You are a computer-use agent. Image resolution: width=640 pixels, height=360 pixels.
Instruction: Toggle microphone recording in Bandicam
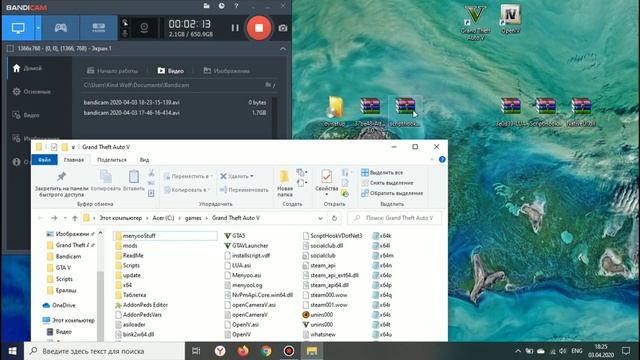click(125, 33)
